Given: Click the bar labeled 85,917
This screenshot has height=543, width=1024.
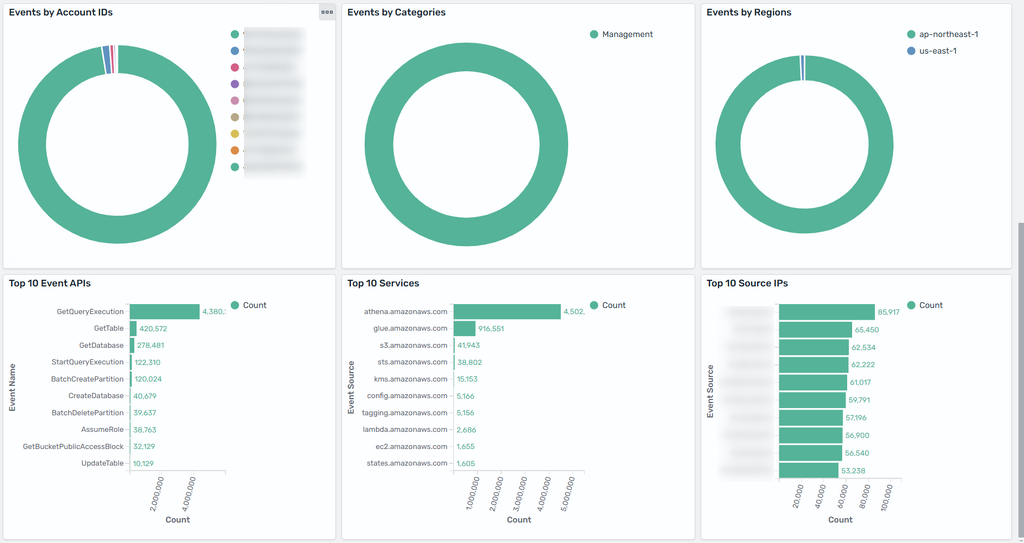Looking at the screenshot, I should 827,312.
